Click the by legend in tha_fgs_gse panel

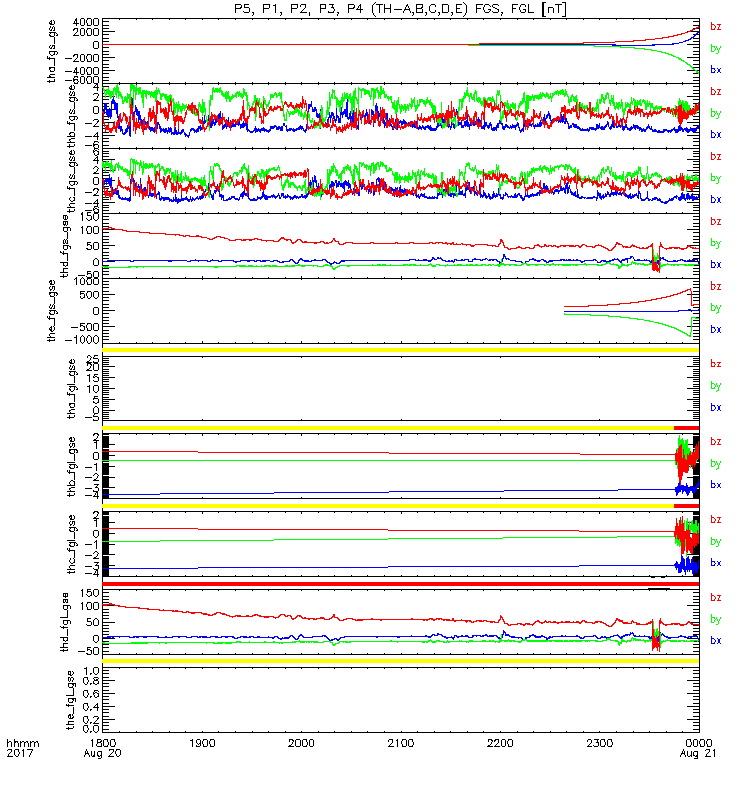click(716, 48)
